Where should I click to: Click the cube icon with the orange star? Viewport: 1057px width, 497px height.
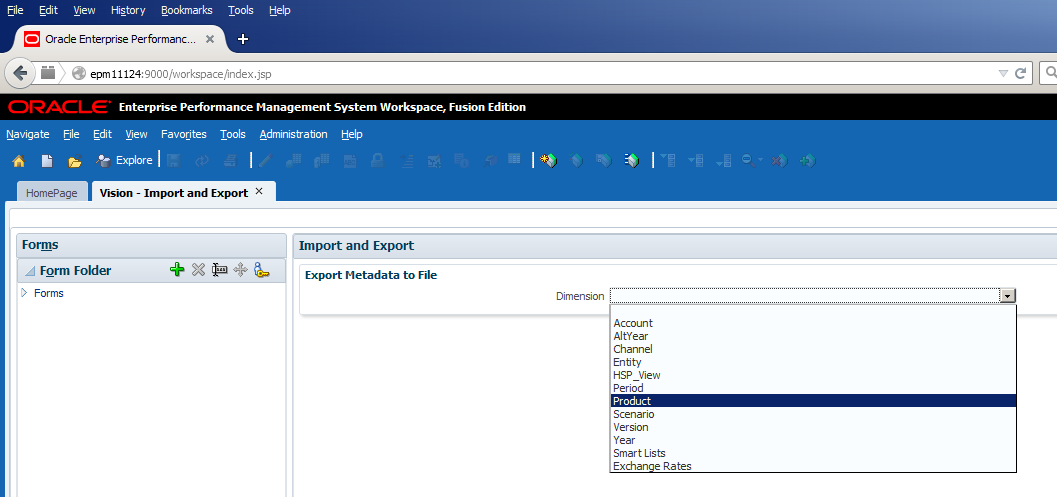click(x=549, y=160)
